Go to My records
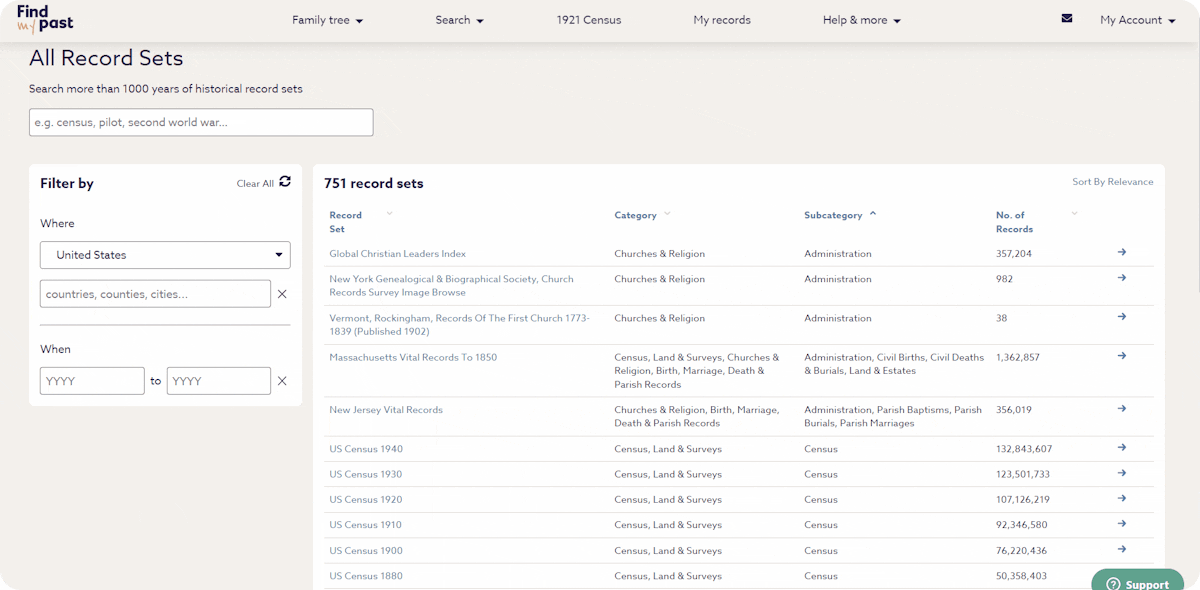1200x590 pixels. [722, 20]
